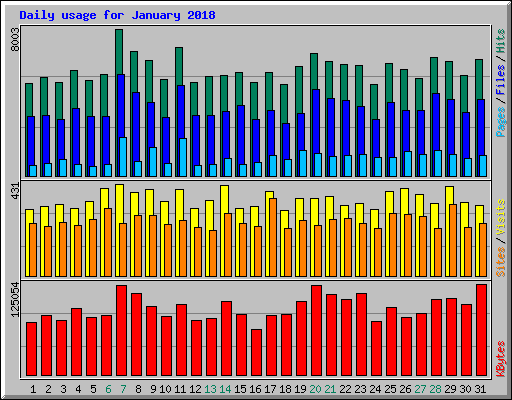Click day label 23 on the x-axis
This screenshot has width=512, height=400.
tap(360, 389)
